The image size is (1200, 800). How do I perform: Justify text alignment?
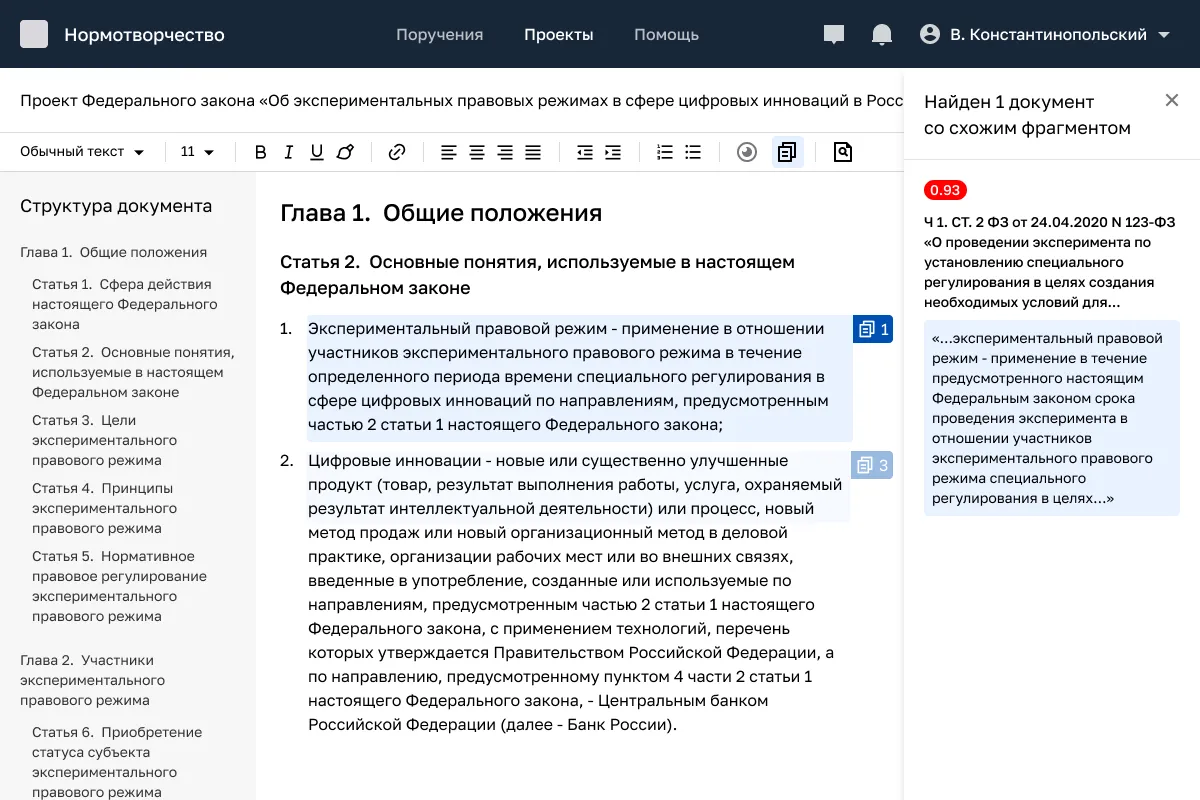(x=533, y=152)
